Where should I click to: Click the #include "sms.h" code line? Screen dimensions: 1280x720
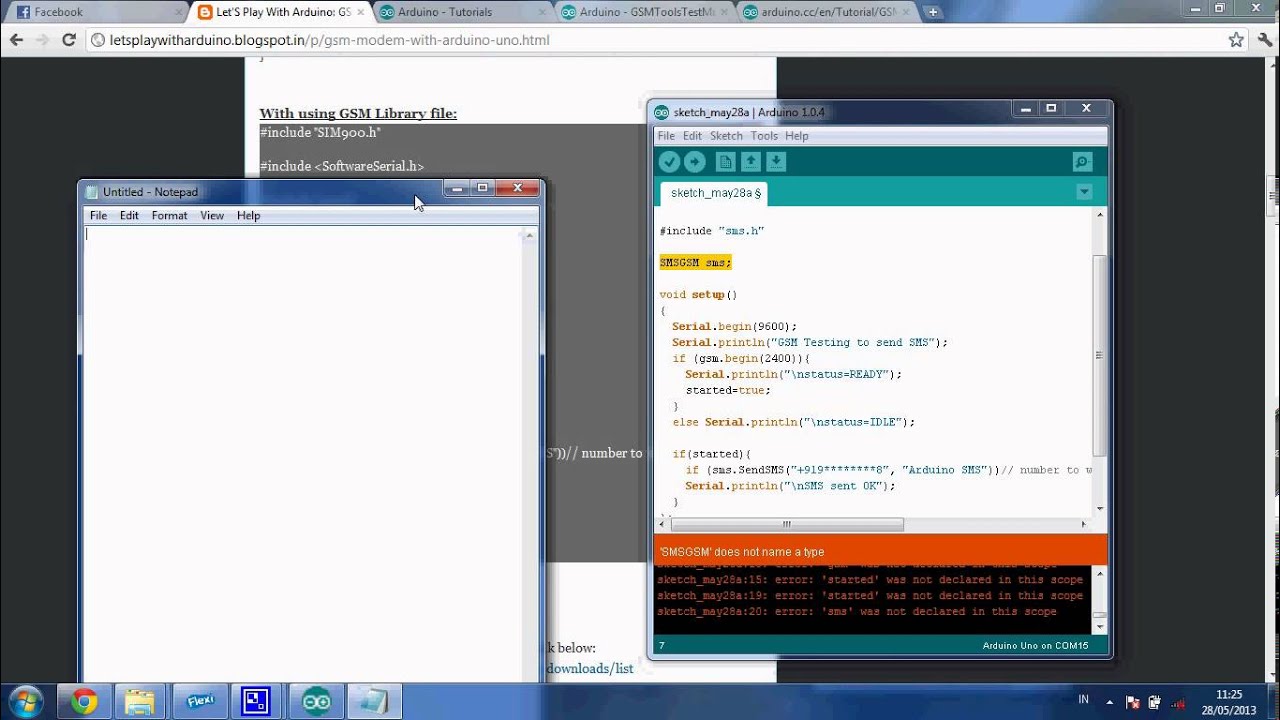(712, 231)
